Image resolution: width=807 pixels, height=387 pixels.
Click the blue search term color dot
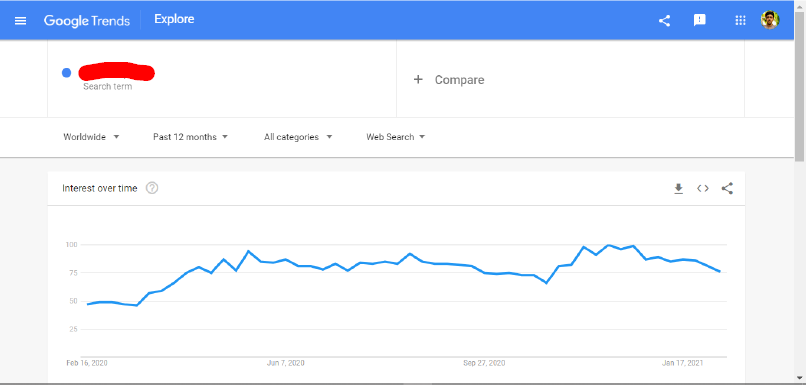pos(66,73)
